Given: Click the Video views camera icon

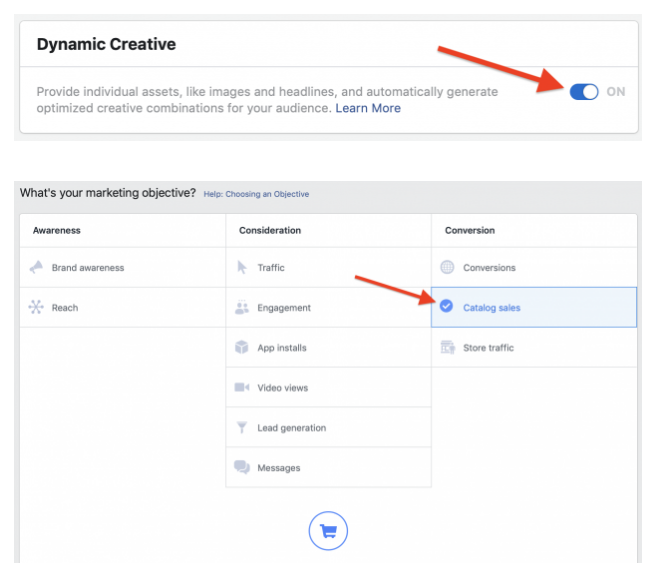Looking at the screenshot, I should [242, 388].
